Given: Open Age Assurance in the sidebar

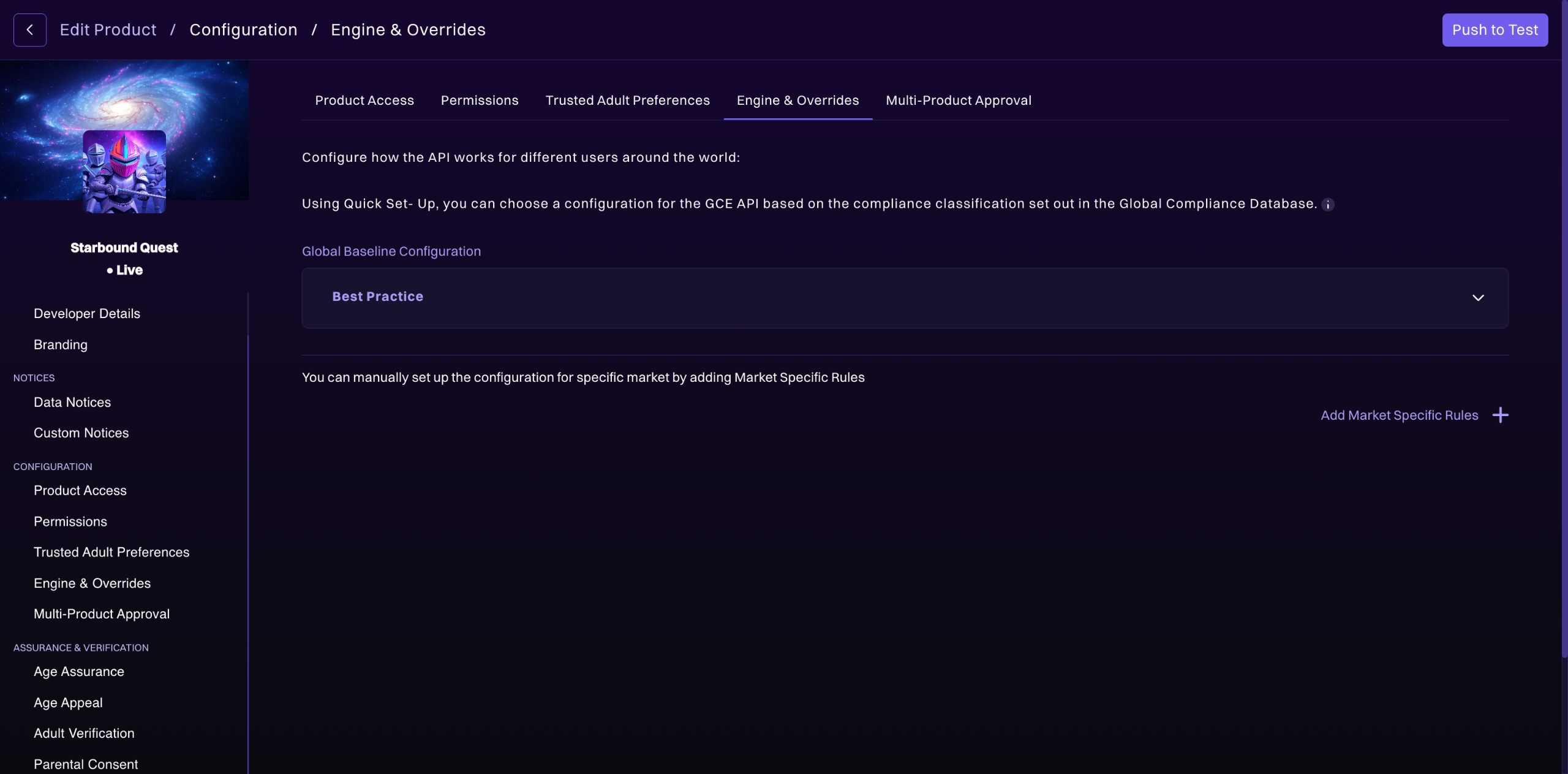Looking at the screenshot, I should coord(79,672).
